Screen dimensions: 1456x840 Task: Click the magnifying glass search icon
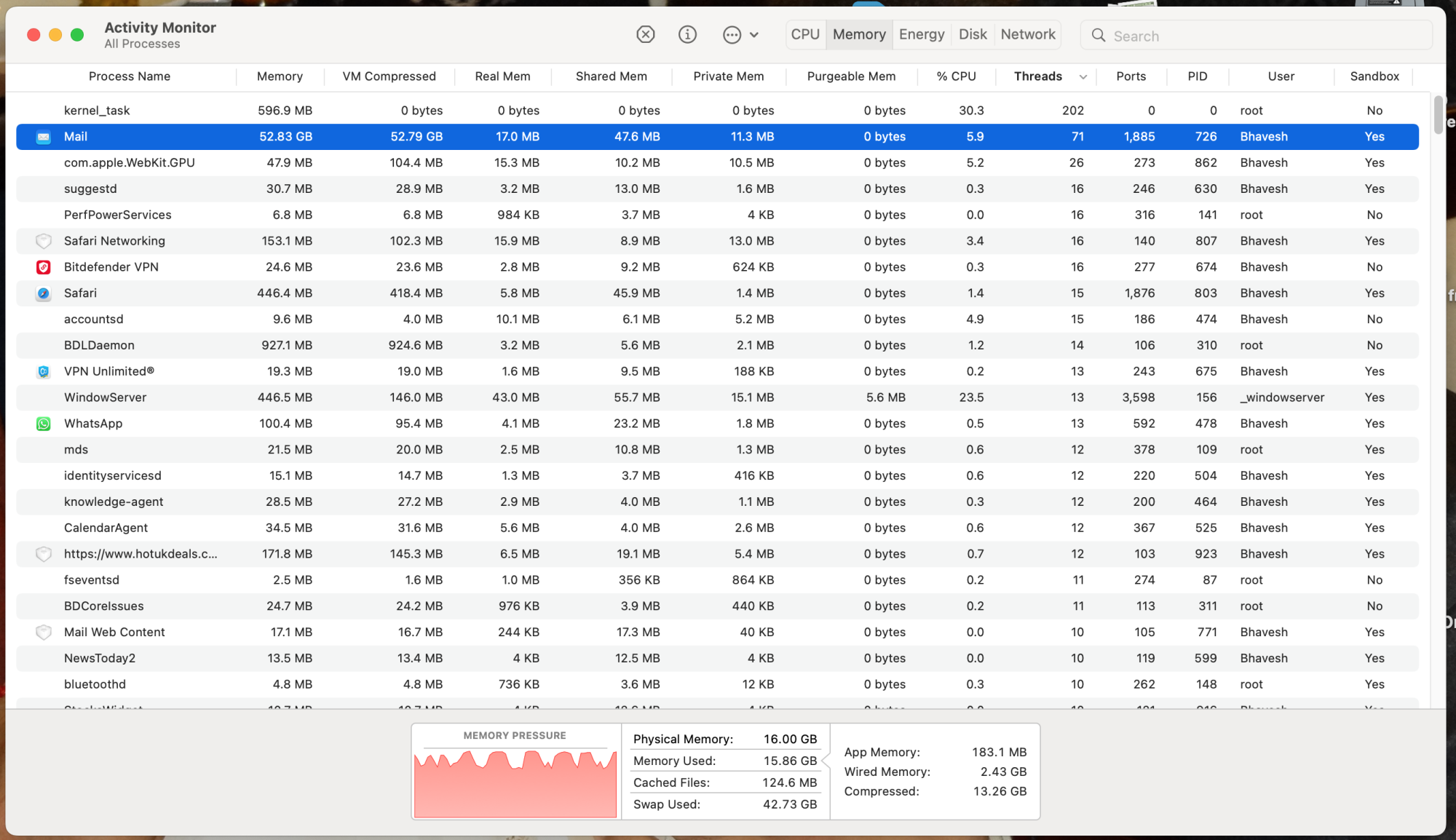[1099, 36]
